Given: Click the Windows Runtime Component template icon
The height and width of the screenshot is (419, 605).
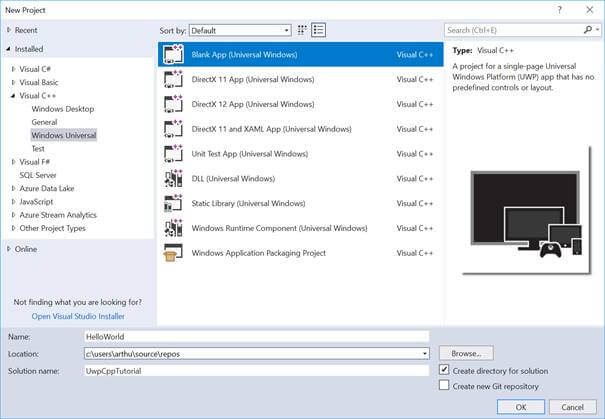Looking at the screenshot, I should (x=173, y=228).
